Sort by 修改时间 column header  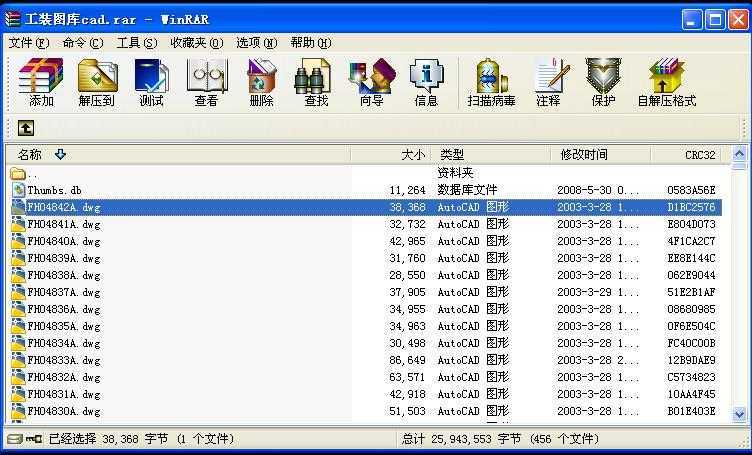coord(600,155)
